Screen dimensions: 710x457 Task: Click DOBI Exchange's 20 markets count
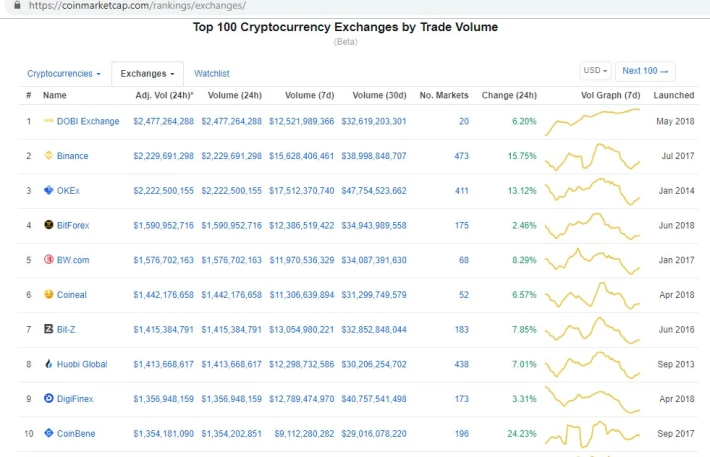click(x=464, y=121)
